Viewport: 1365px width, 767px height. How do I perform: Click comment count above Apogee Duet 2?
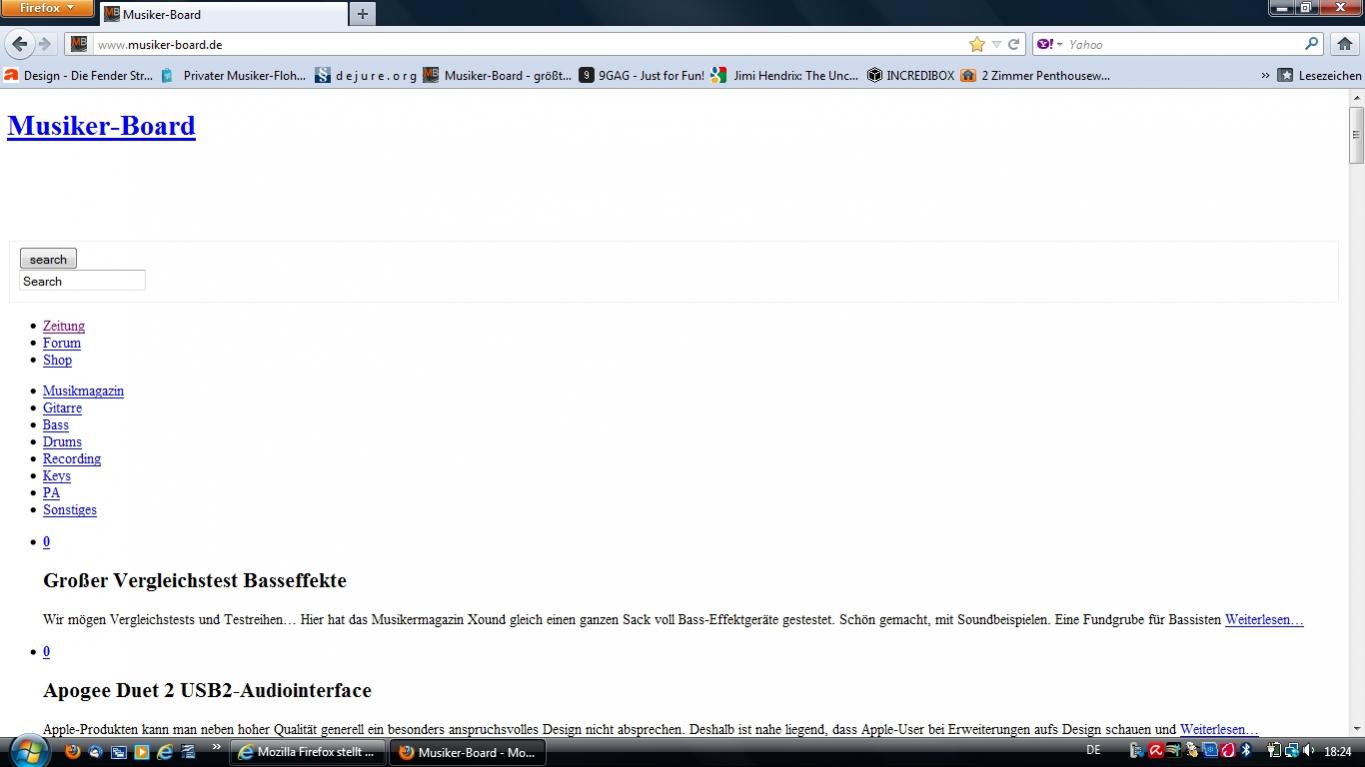[x=46, y=652]
